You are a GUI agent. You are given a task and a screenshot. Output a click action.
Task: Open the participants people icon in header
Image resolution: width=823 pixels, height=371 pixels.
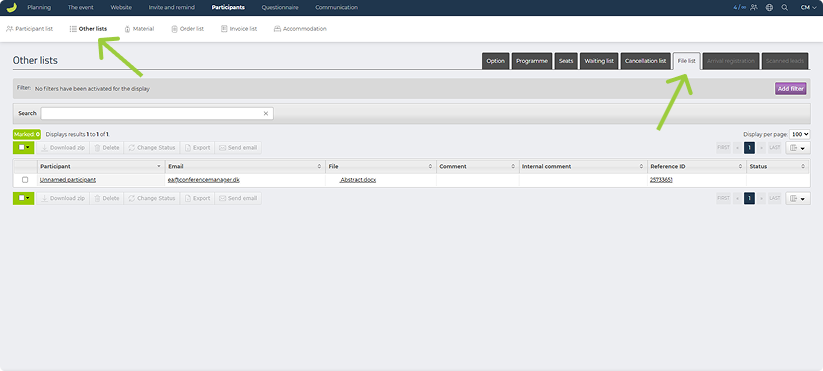(x=754, y=8)
